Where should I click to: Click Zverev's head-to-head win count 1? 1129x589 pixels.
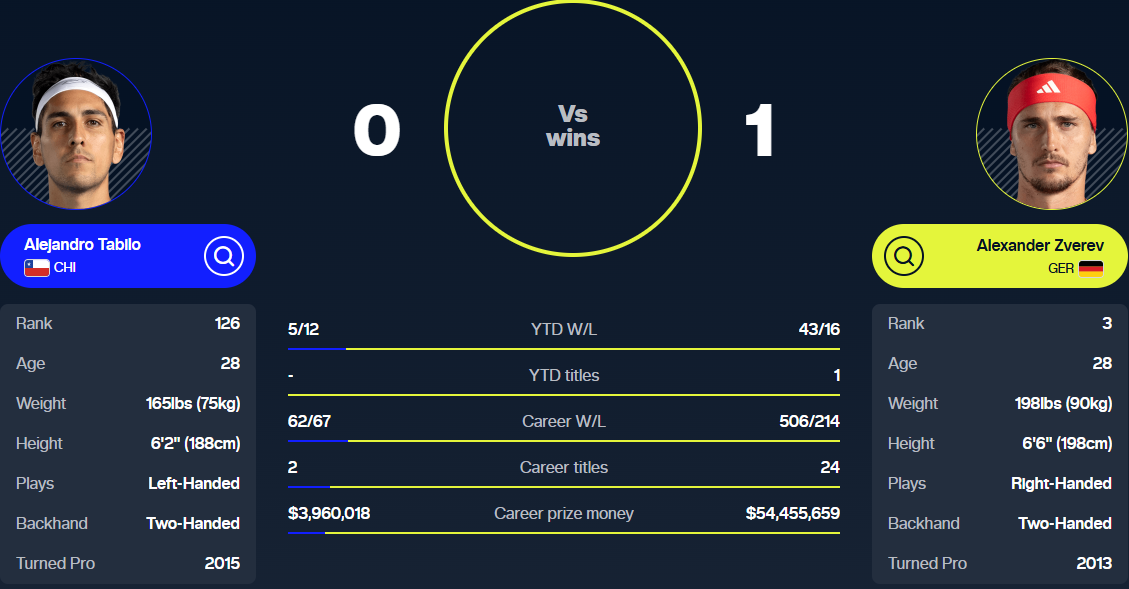point(759,133)
